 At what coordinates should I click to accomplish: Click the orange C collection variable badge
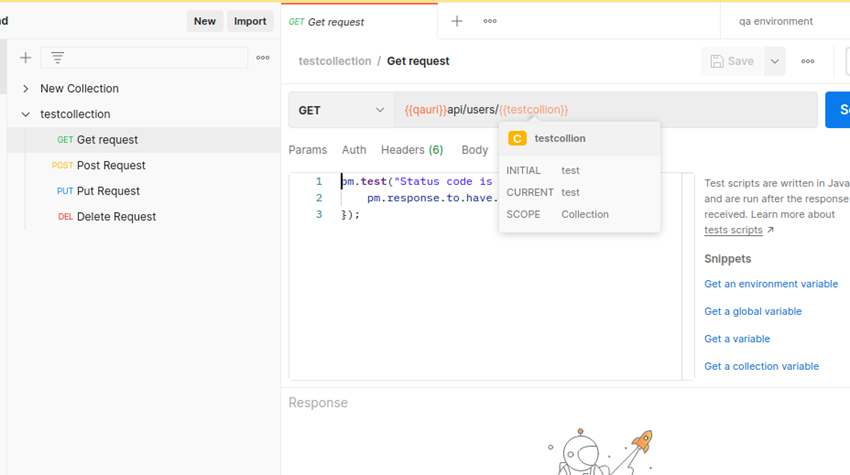pos(517,139)
